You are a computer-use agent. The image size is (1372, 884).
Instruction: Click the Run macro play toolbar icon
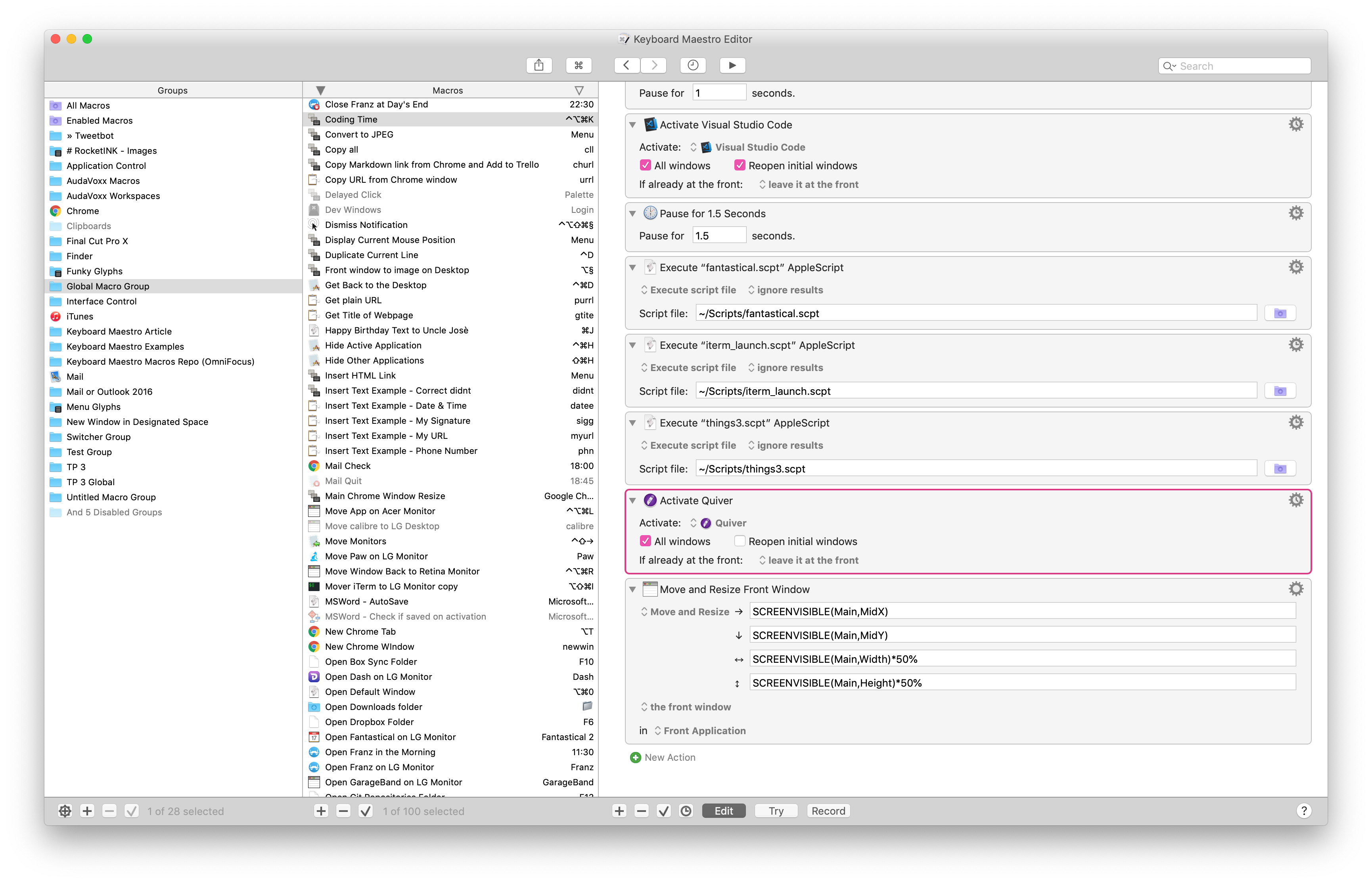point(732,65)
